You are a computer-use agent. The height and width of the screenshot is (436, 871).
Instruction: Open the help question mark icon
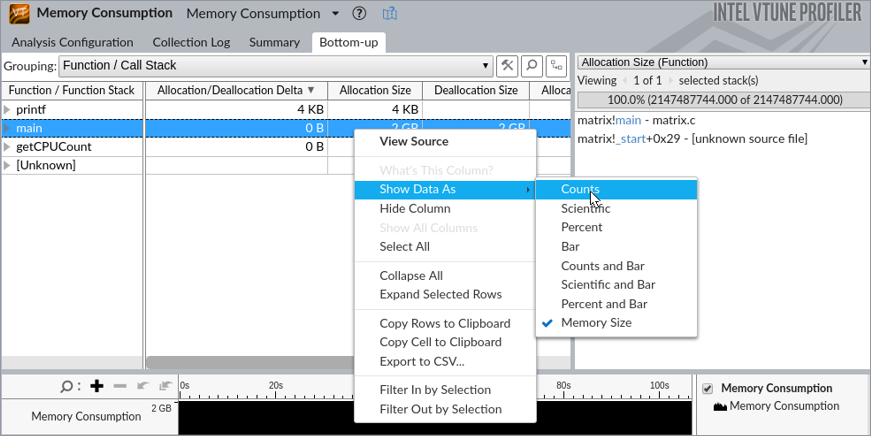(x=360, y=14)
